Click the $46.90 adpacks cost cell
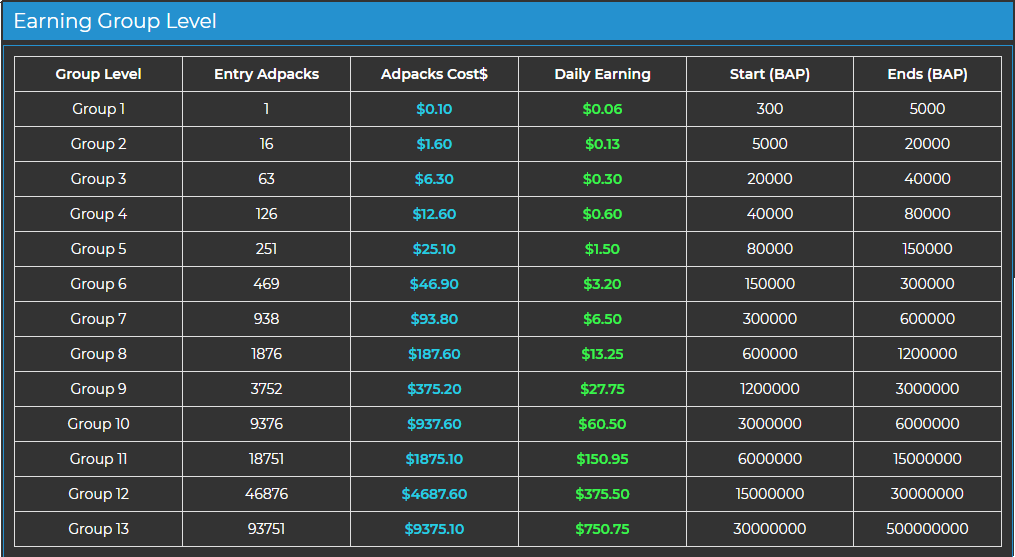 coord(434,284)
